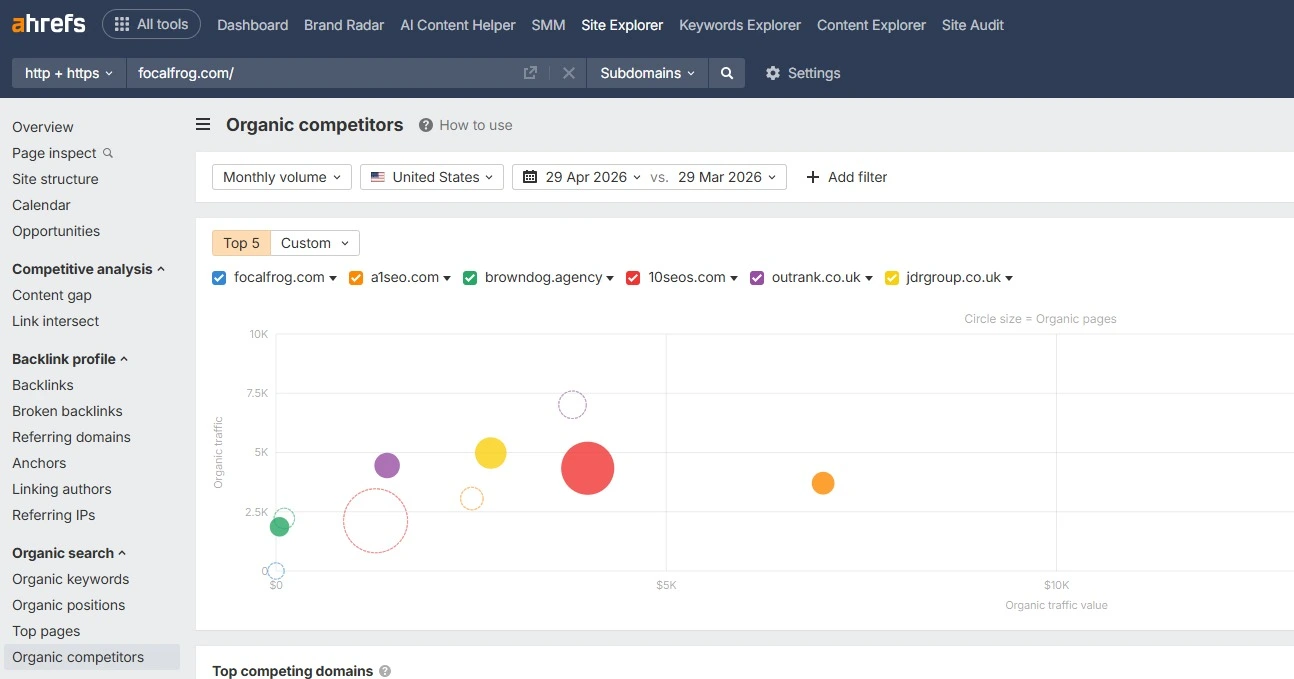Toggle 10seos.com checkbox

(x=633, y=278)
